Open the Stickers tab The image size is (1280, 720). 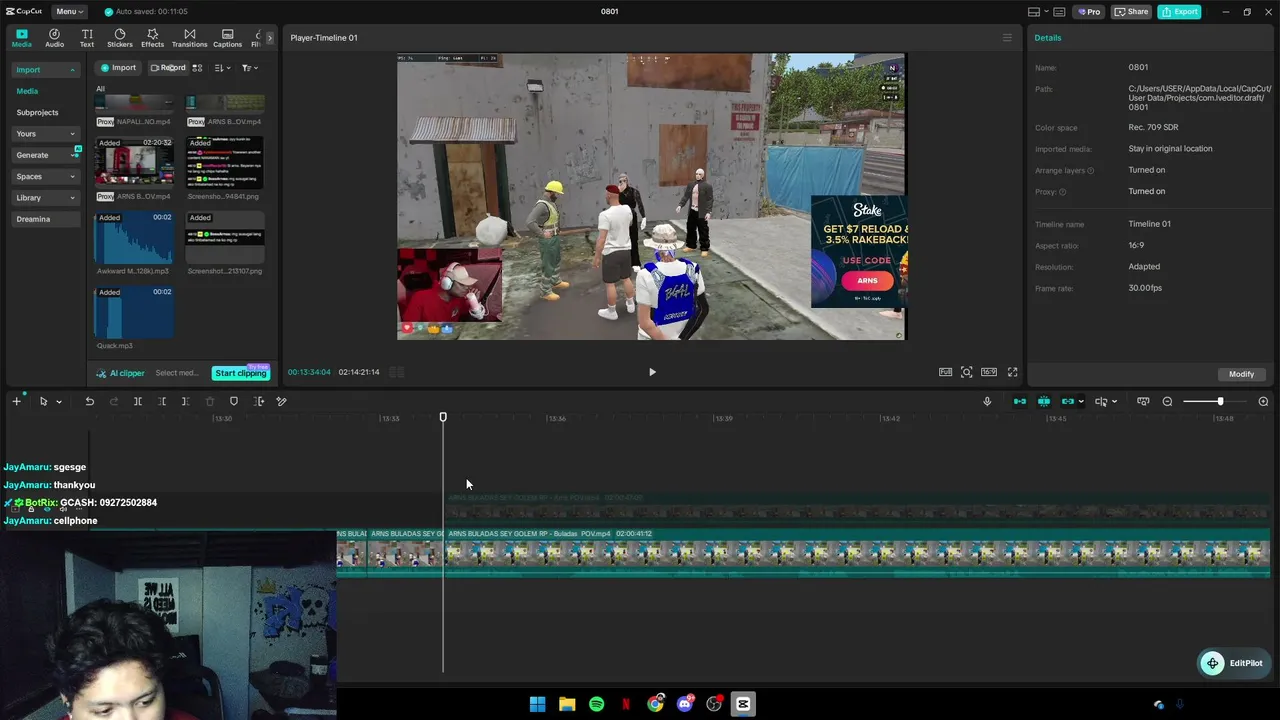pos(120,38)
